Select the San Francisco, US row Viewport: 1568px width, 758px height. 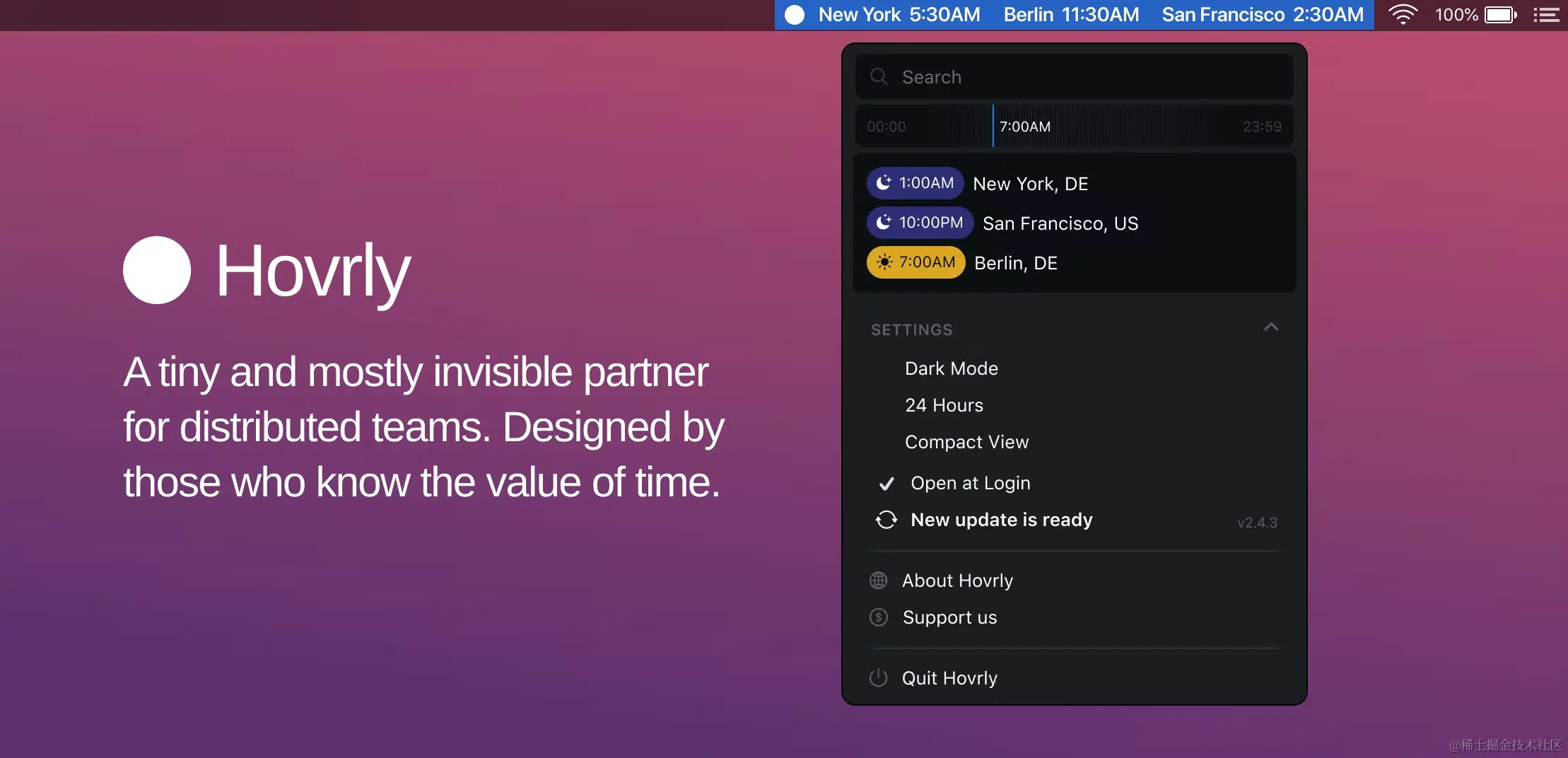(x=1074, y=223)
